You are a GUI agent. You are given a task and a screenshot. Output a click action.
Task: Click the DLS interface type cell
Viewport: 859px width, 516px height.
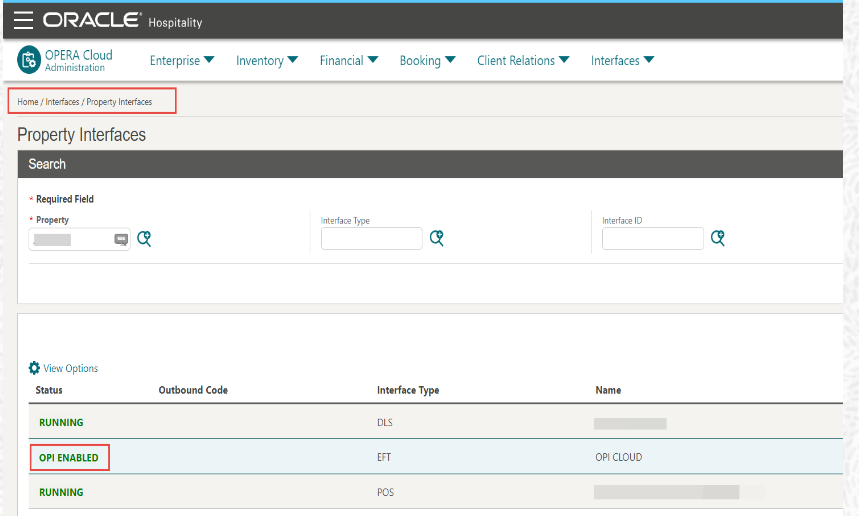[385, 422]
